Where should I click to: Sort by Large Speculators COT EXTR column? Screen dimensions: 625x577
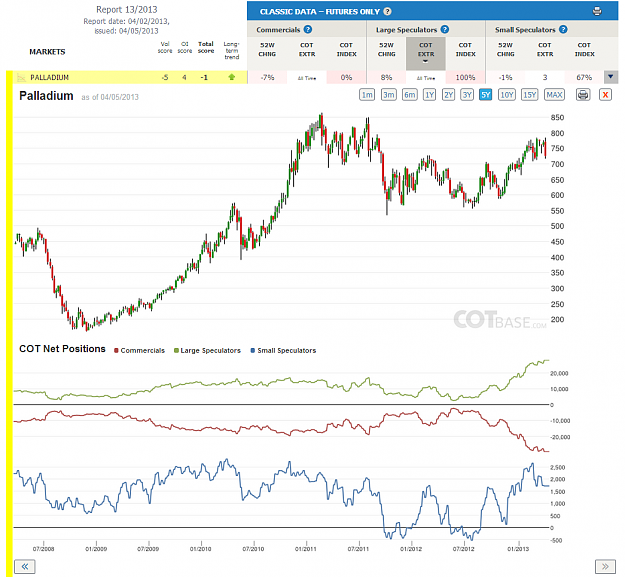[x=426, y=53]
